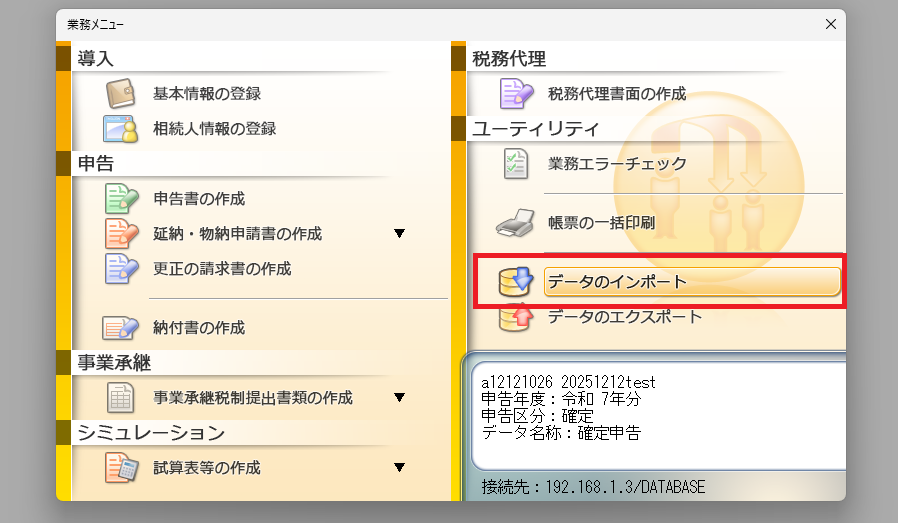This screenshot has height=523, width=898.
Task: Click the 申告年度:令和 7年分 line
Action: [561, 399]
